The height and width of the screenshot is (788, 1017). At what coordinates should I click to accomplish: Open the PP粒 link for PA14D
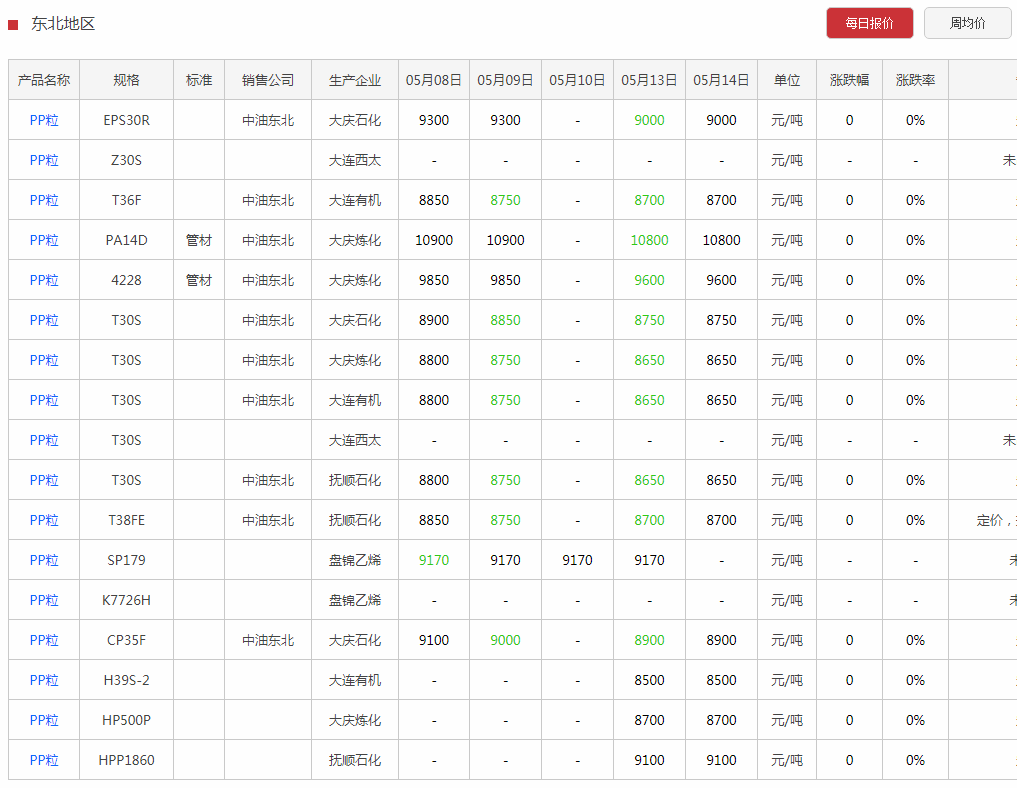[x=44, y=240]
